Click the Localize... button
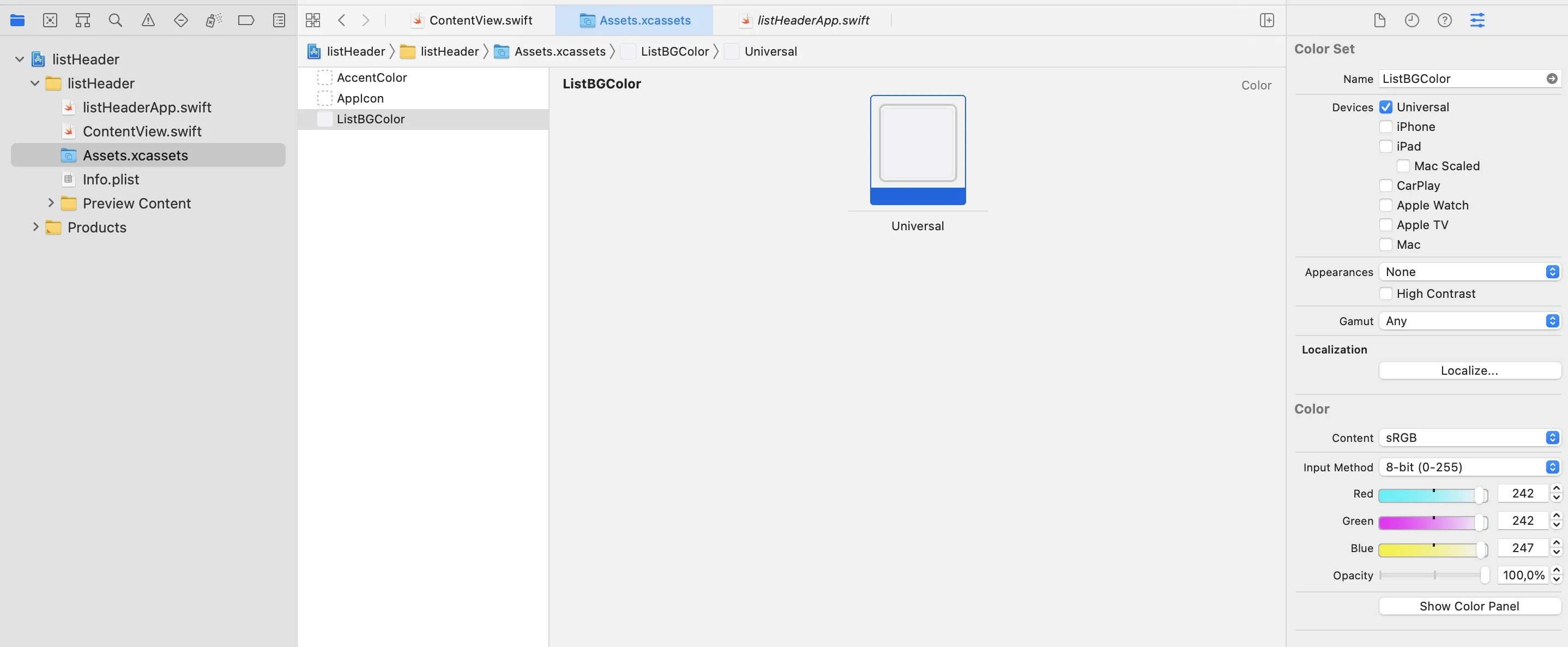This screenshot has width=1568, height=647. (x=1469, y=370)
